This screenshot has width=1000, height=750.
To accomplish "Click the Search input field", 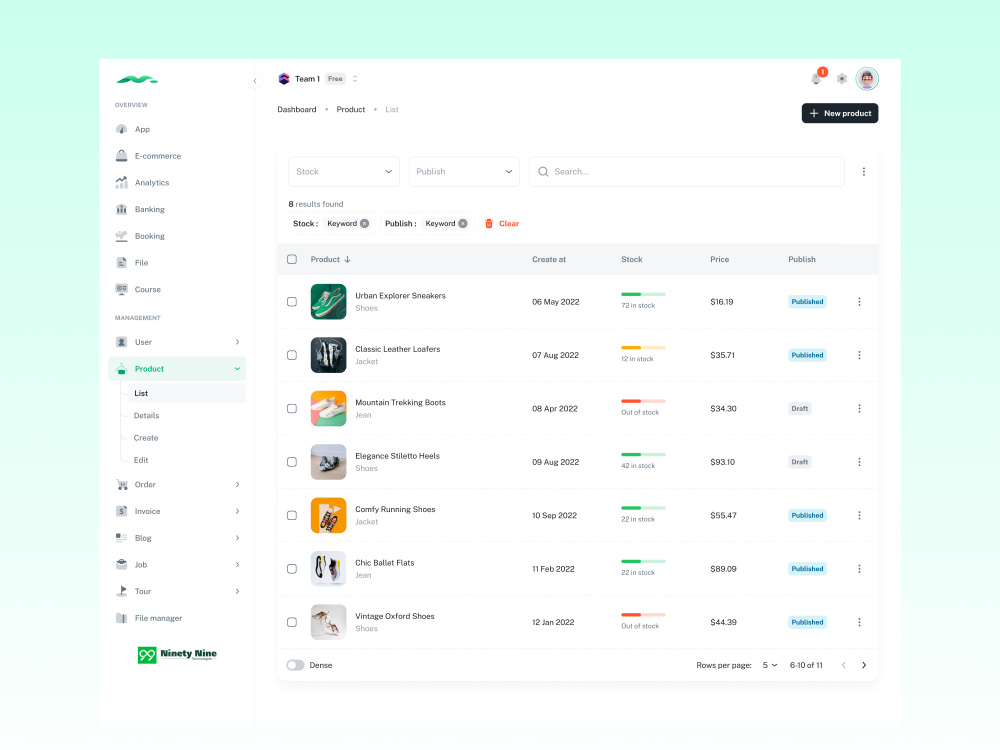I will (687, 172).
